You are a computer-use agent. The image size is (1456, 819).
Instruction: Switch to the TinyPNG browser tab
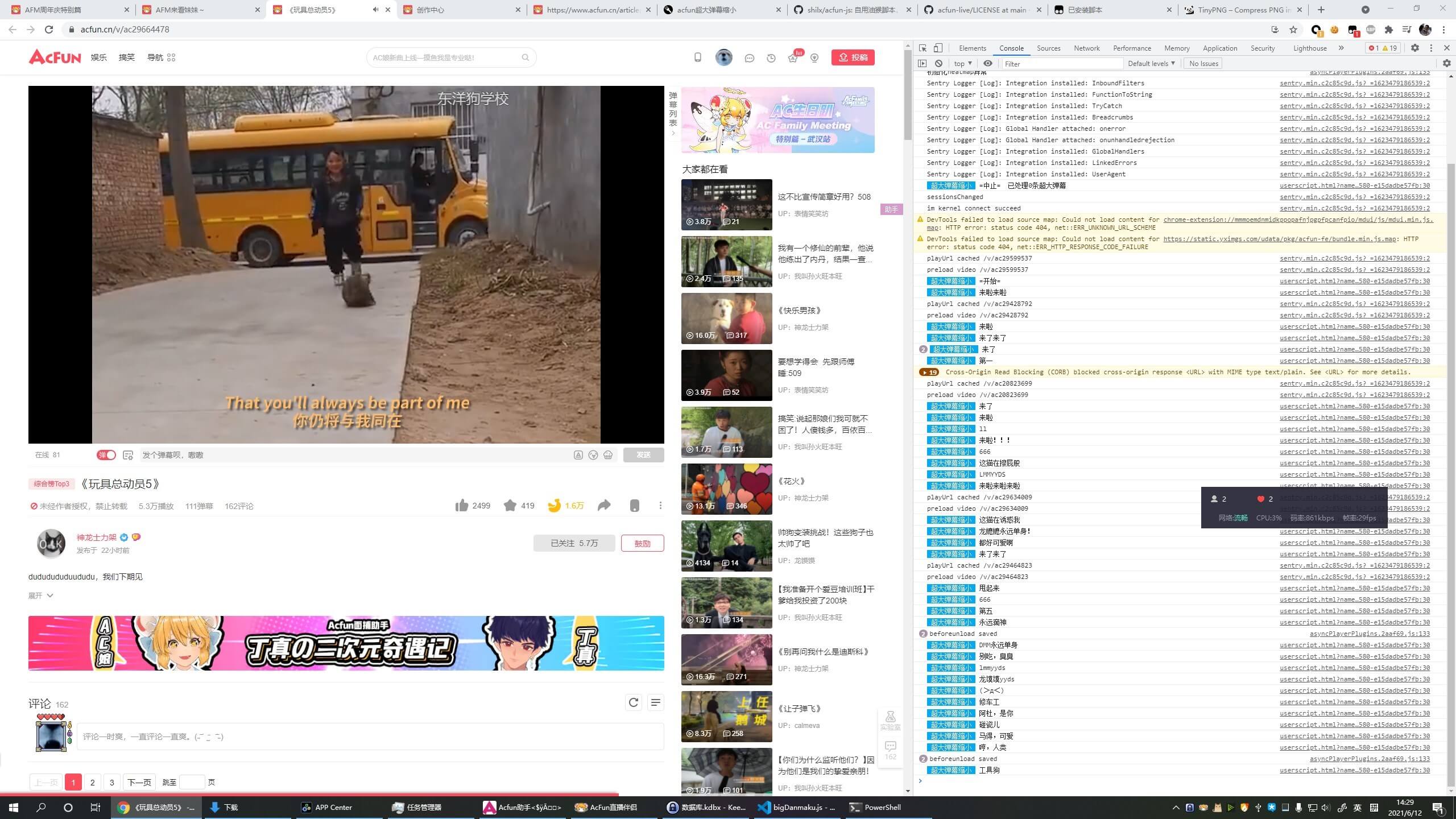coord(1244,10)
